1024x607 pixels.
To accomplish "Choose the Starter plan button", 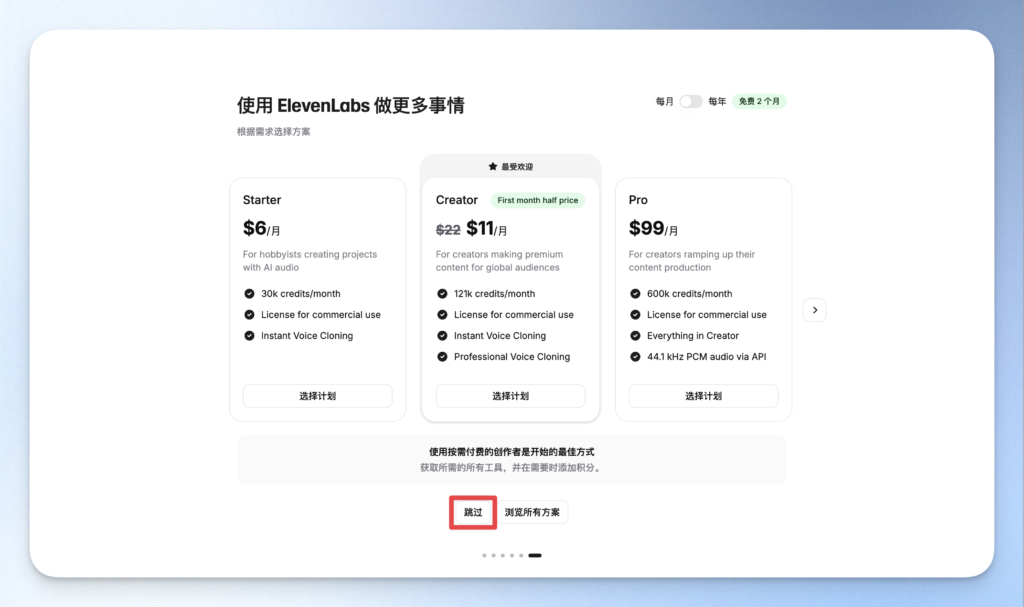I will 317,396.
